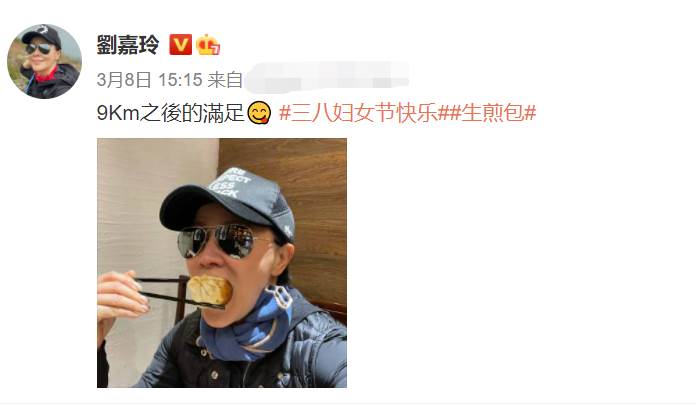Click the black chopsticks in the photo
Image resolution: width=696 pixels, height=405 pixels.
coord(175,292)
